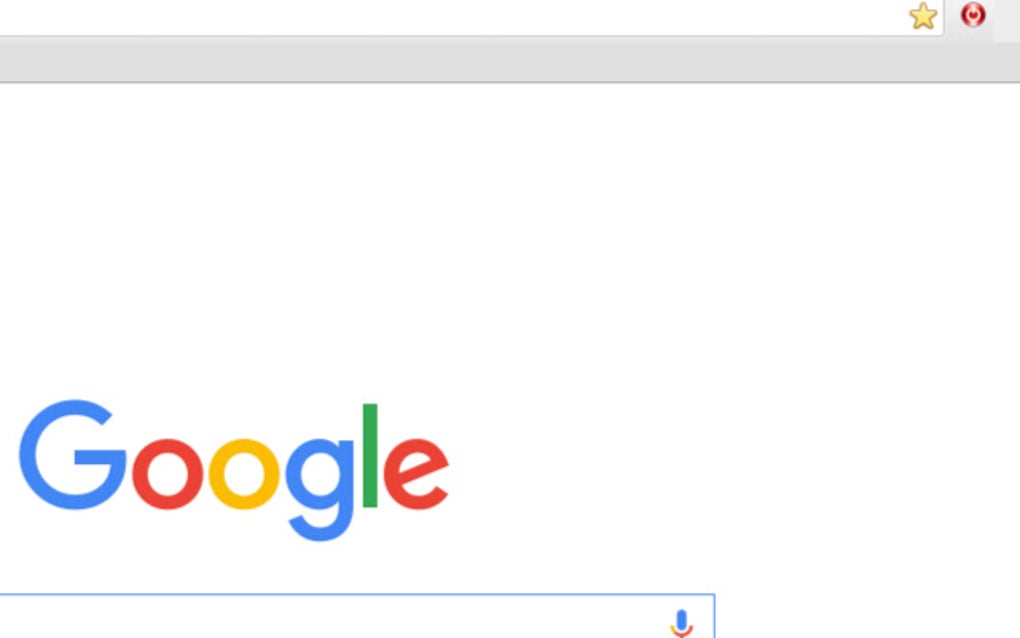Bookmark this page with the star icon
This screenshot has width=1020, height=638.
(923, 16)
